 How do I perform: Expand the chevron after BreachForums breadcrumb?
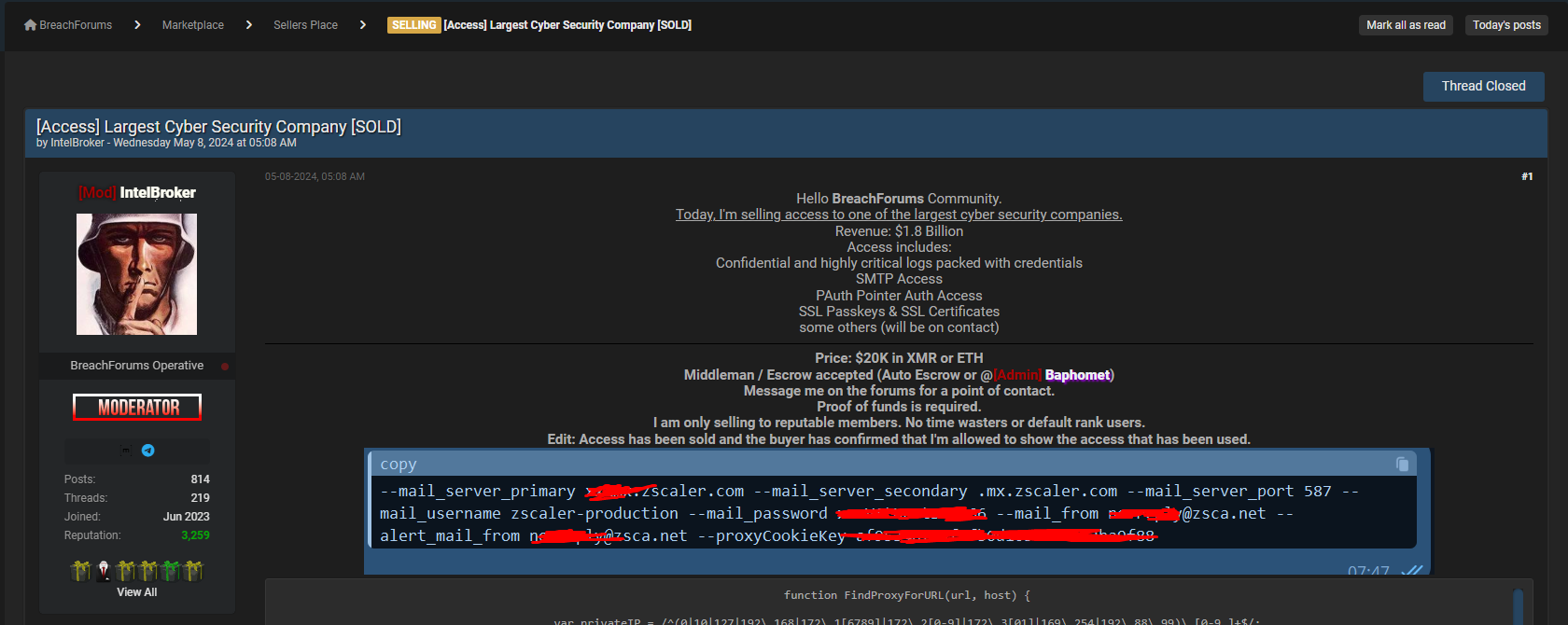pyautogui.click(x=137, y=25)
